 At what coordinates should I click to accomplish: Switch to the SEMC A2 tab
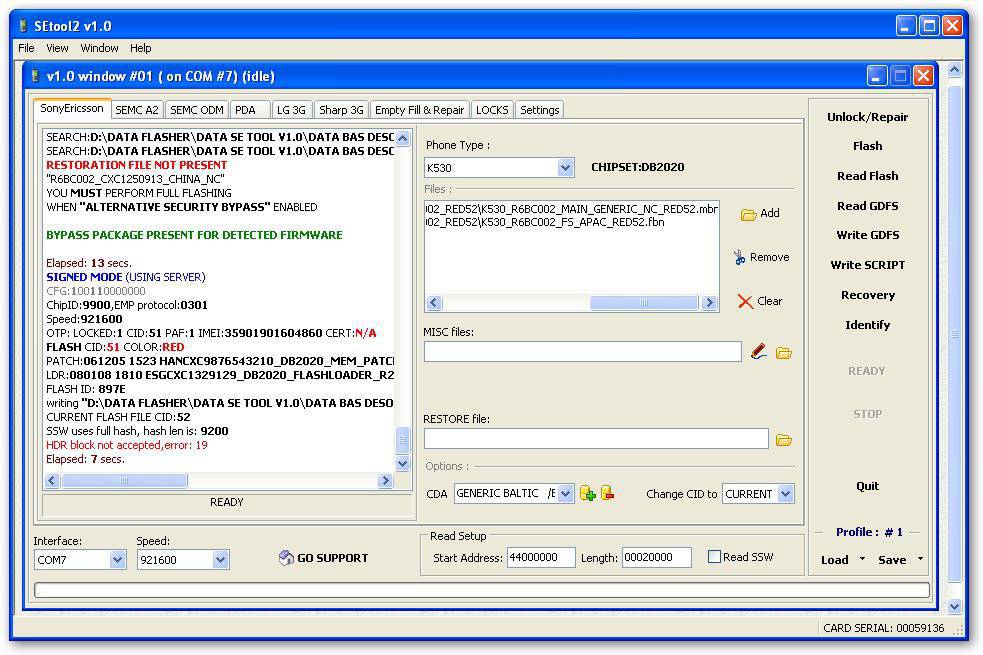[137, 110]
